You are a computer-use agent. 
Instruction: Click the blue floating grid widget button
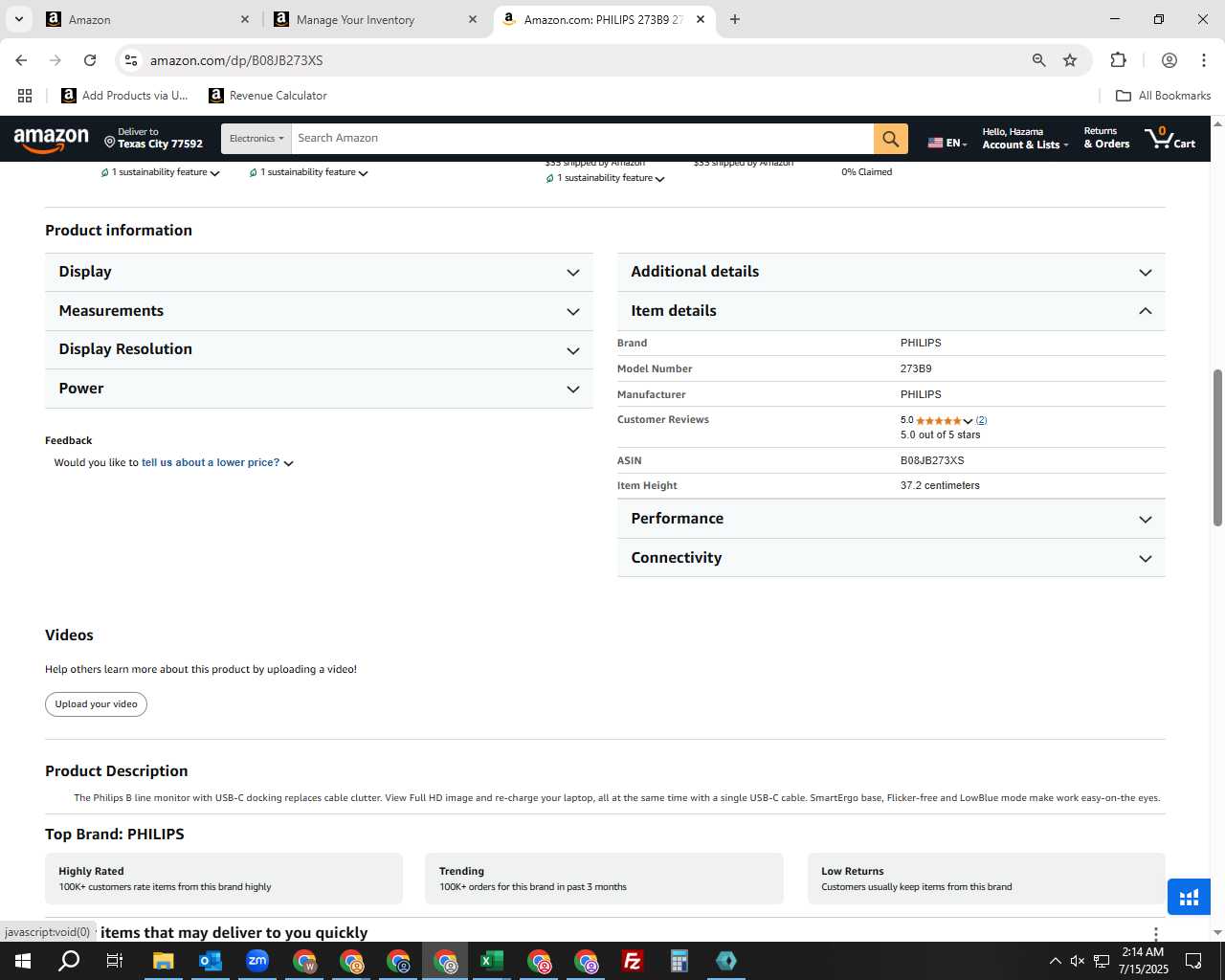[1189, 898]
